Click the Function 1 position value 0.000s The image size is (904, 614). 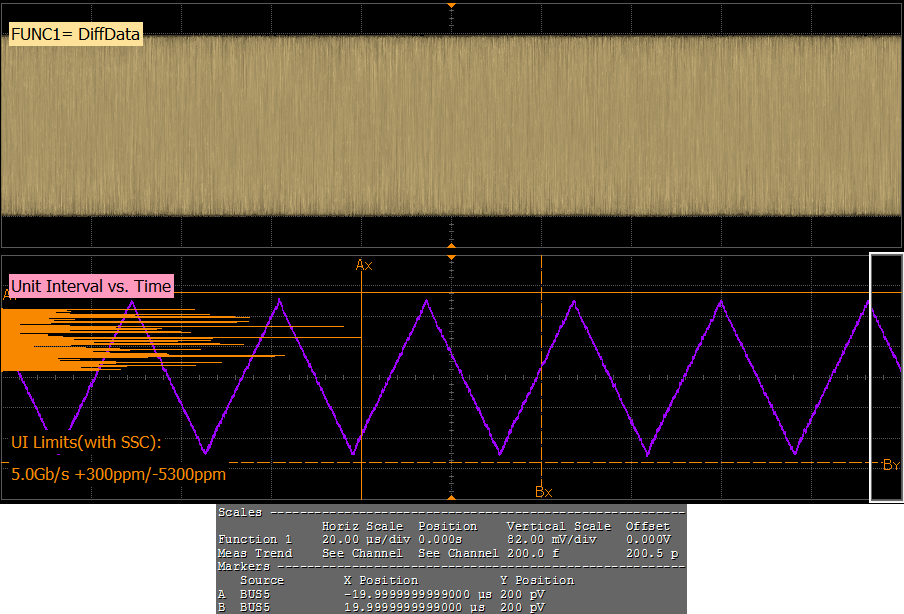(x=444, y=539)
